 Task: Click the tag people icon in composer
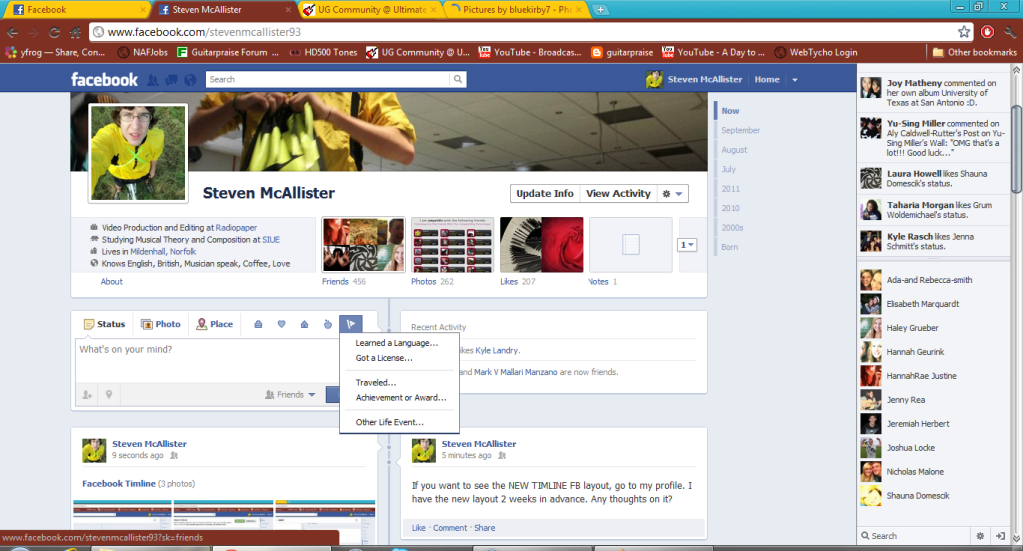point(87,395)
